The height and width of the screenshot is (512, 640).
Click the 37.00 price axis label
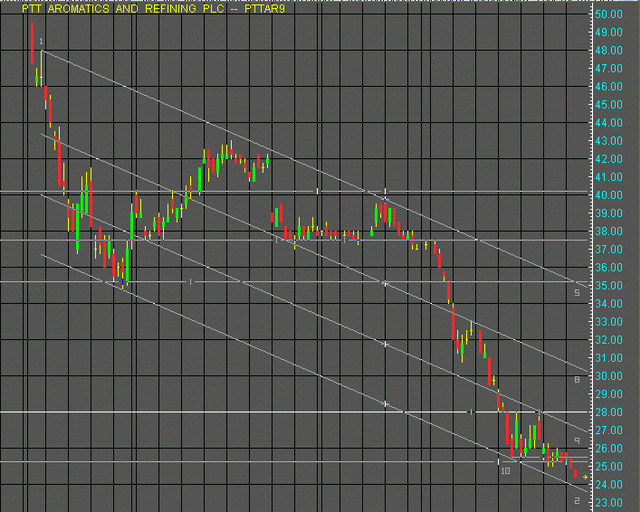point(609,249)
